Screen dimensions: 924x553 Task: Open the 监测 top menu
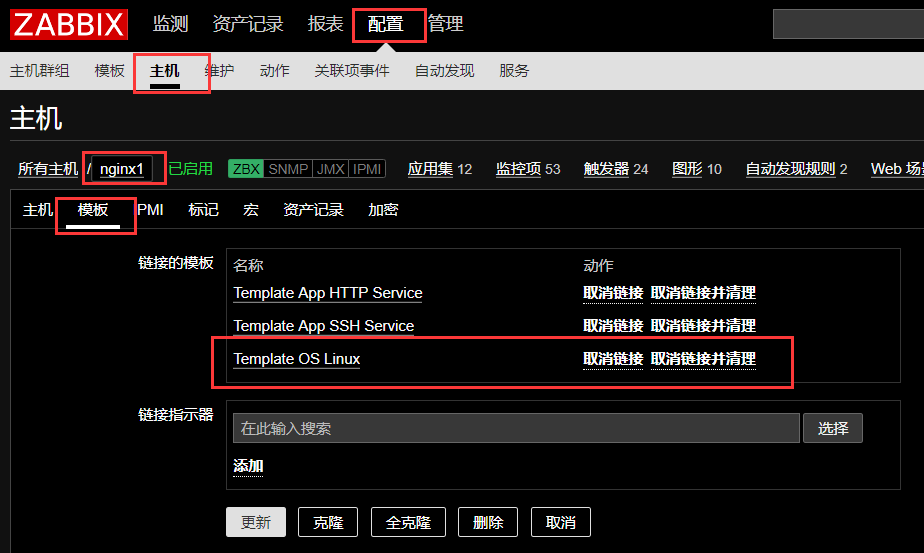click(170, 24)
